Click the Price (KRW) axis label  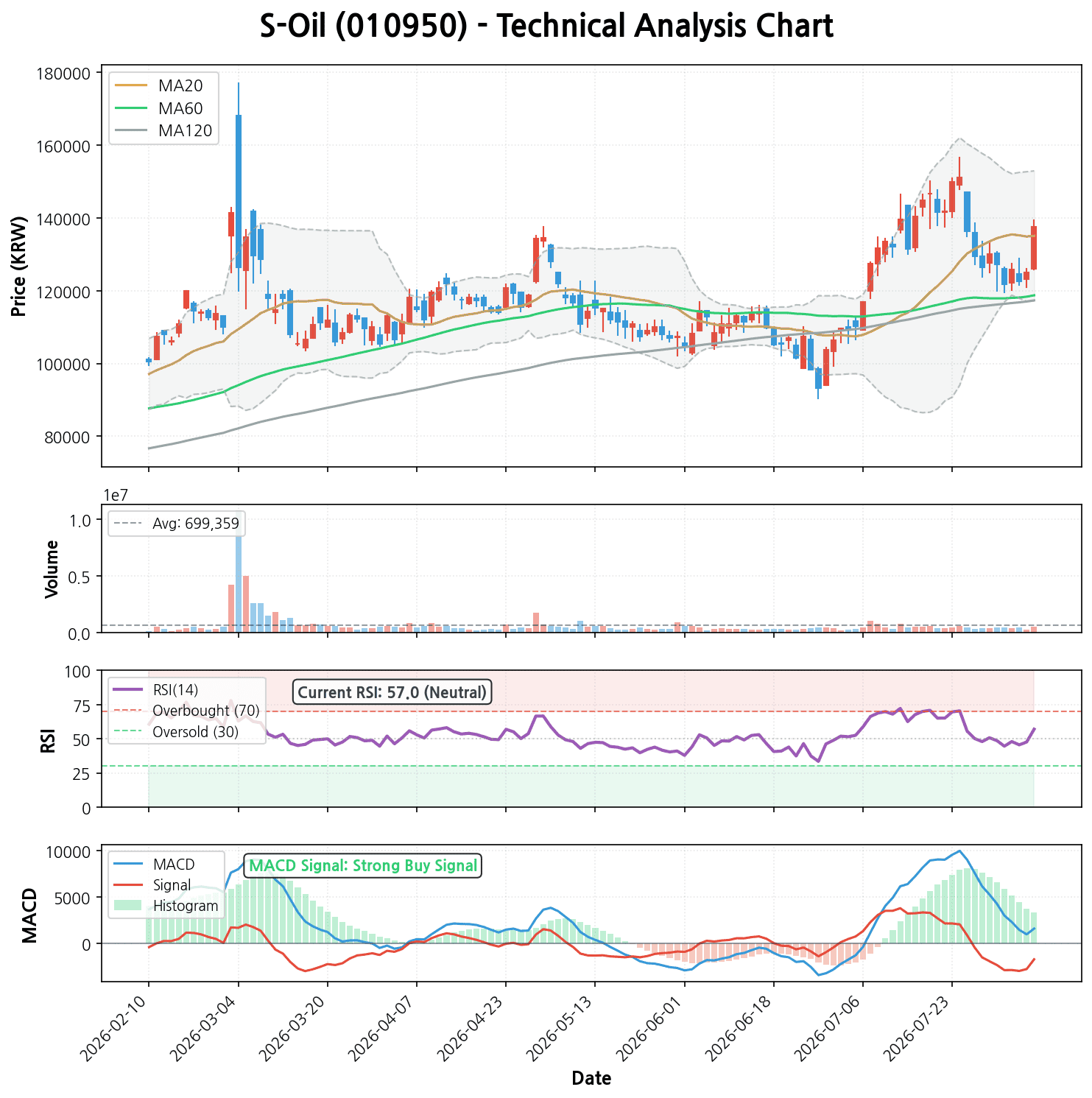[20, 266]
